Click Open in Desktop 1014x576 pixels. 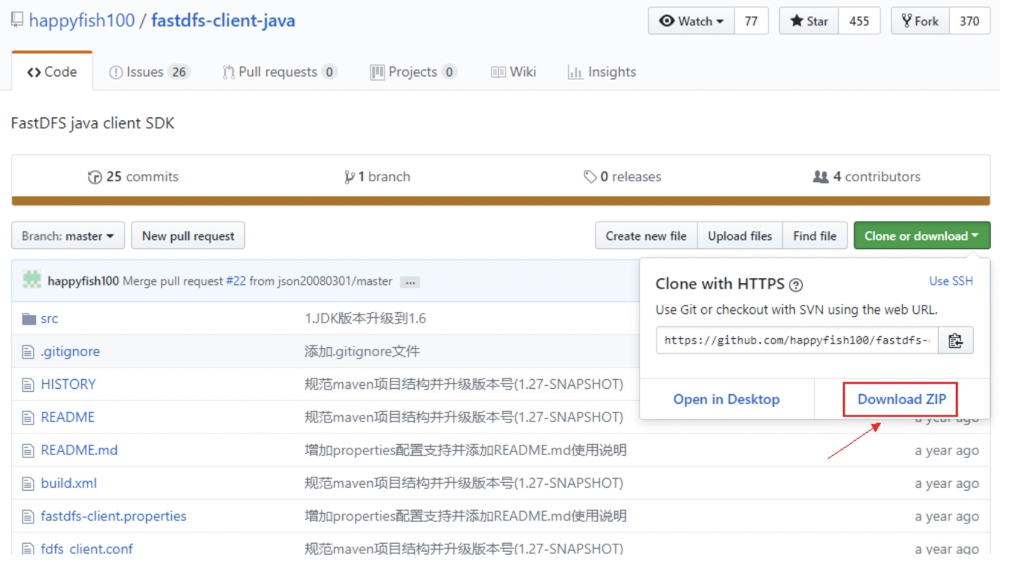(x=726, y=400)
